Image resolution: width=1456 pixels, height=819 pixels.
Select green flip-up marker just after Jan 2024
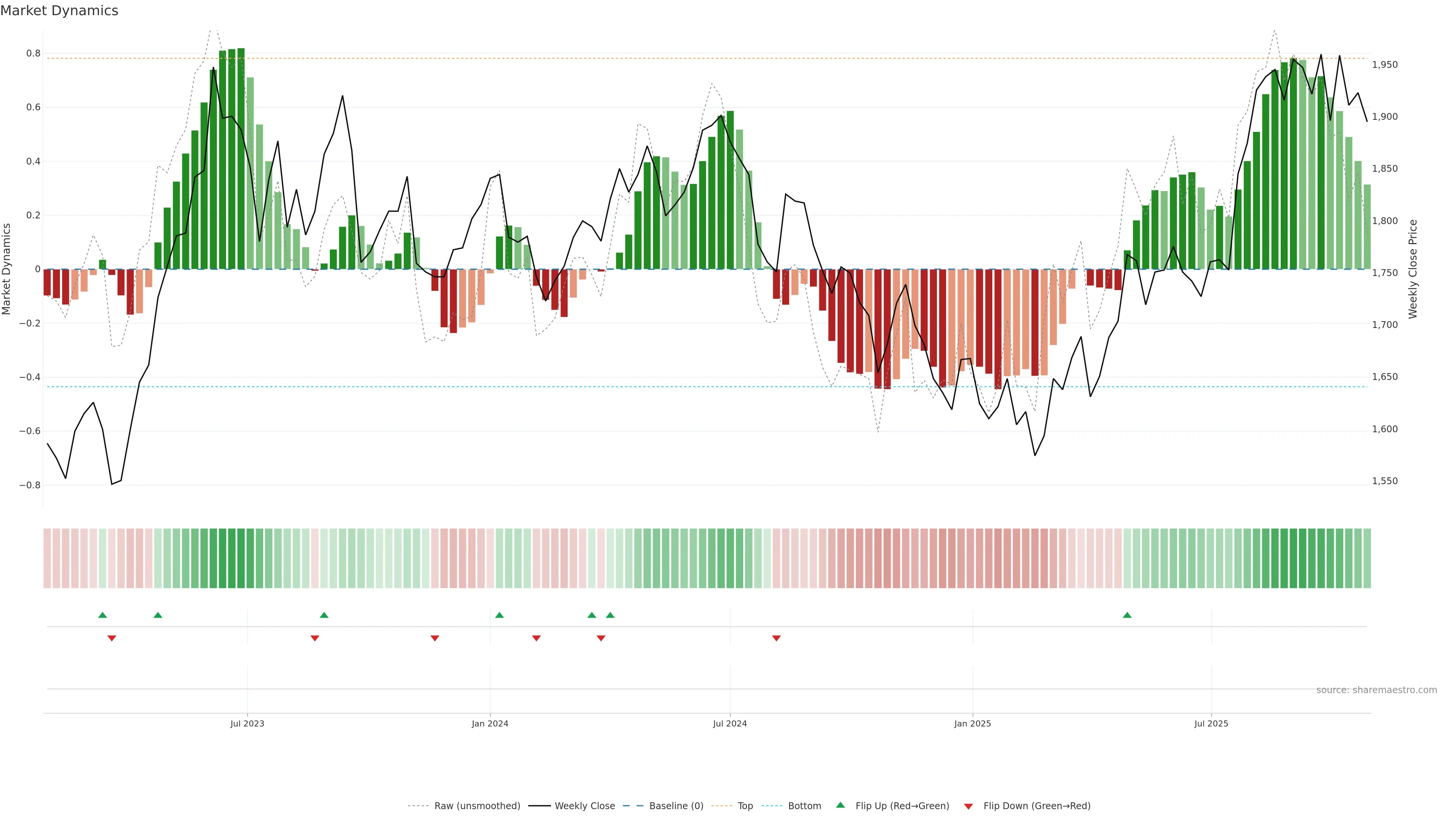pos(500,615)
